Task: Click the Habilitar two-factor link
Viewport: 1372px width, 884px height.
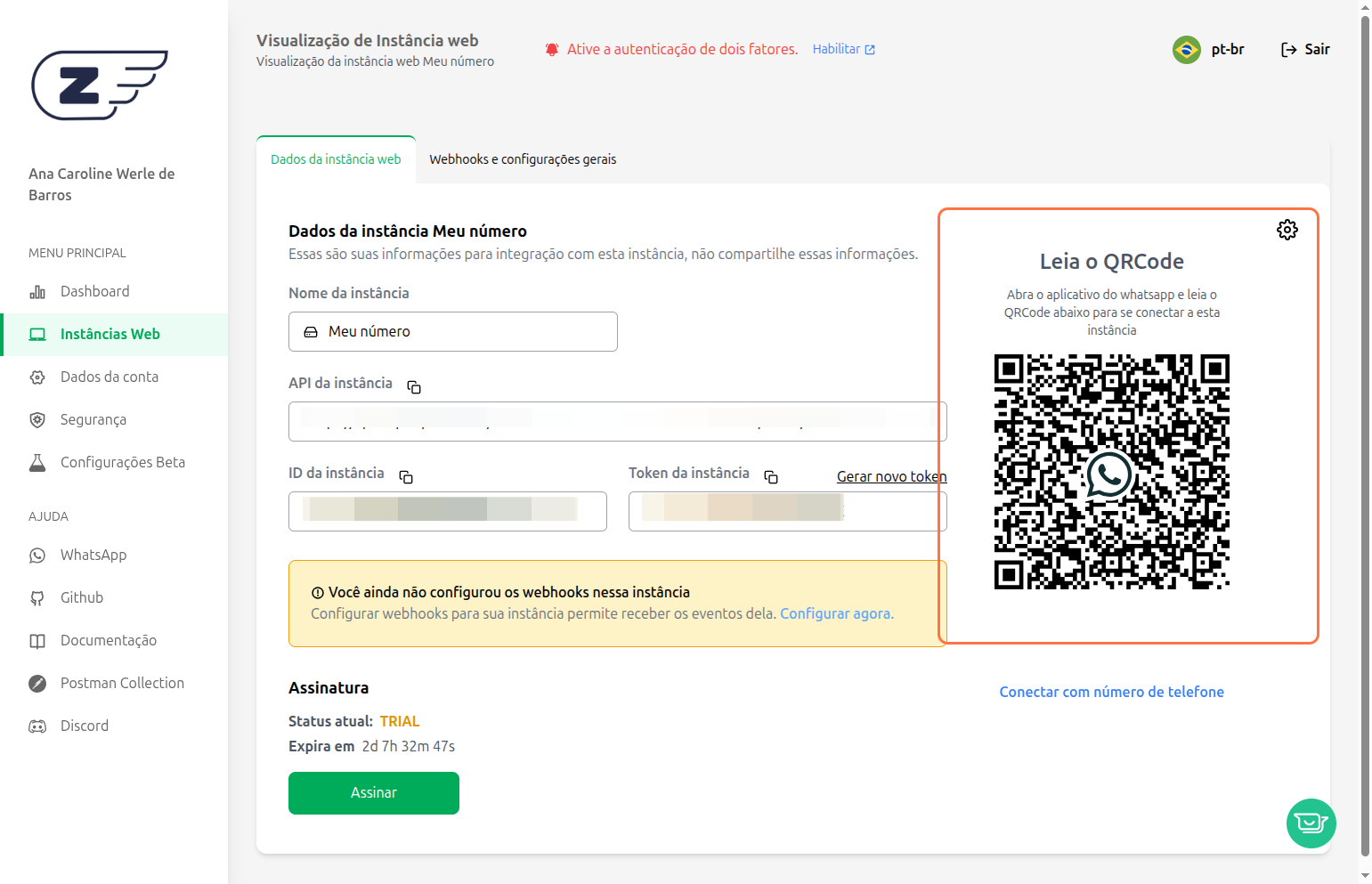Action: pyautogui.click(x=843, y=50)
